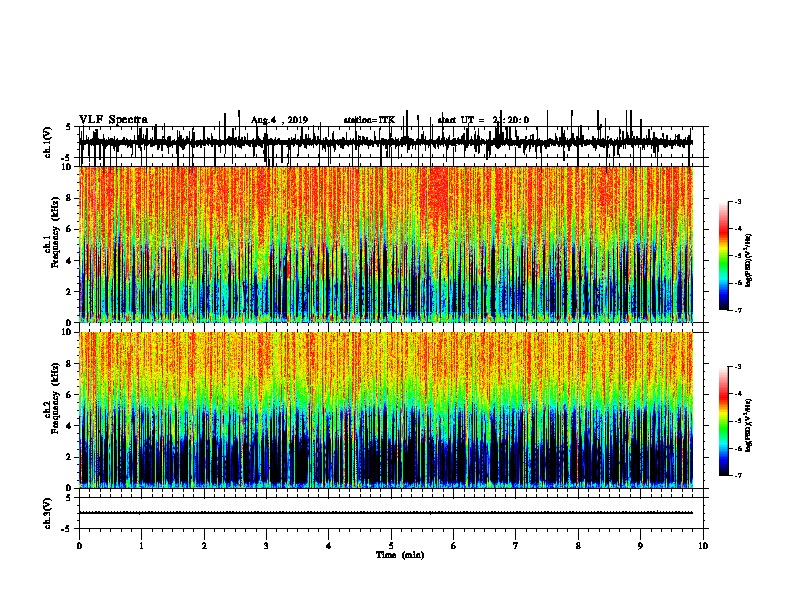This screenshot has width=792, height=612.
Task: Click time axis tick label '9'
Action: point(640,546)
